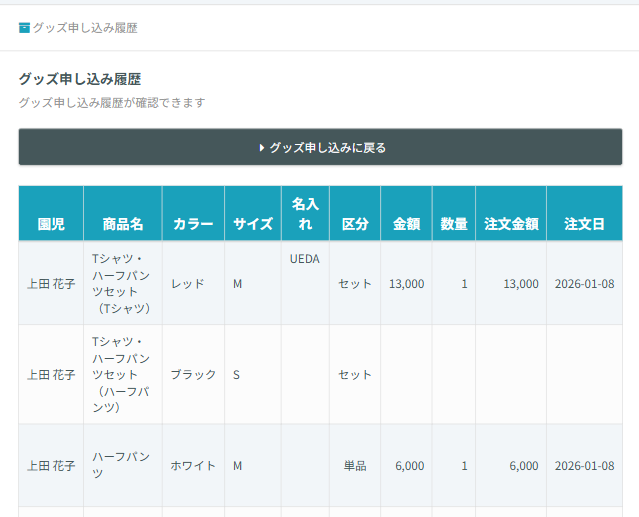Viewport: 639px width, 517px height.
Task: Select the Tシャツ・ハーフパンツセット(Tシャツ) product cell
Action: pos(122,284)
